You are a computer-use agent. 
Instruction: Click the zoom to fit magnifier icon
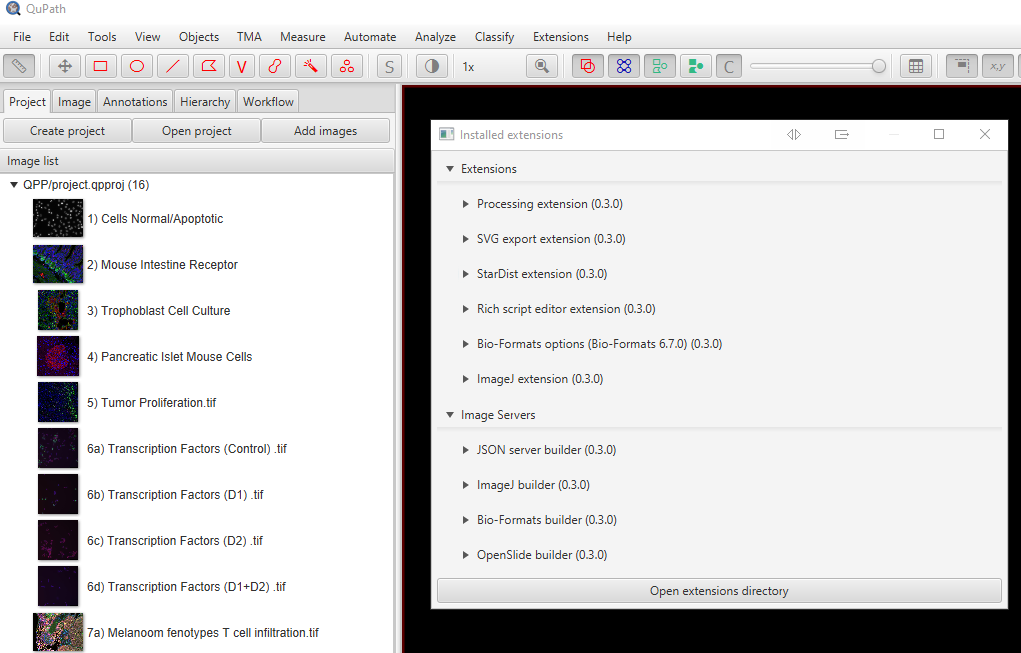542,66
